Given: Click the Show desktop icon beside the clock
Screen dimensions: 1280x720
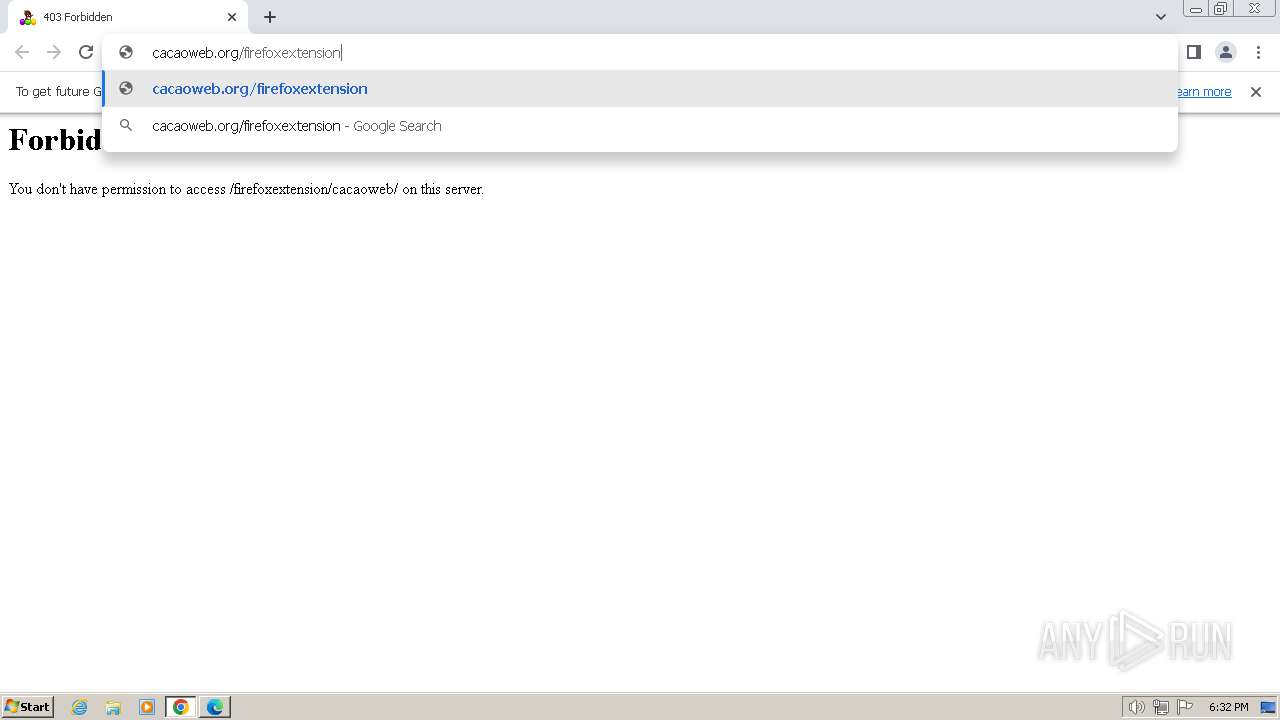Looking at the screenshot, I should click(1268, 707).
